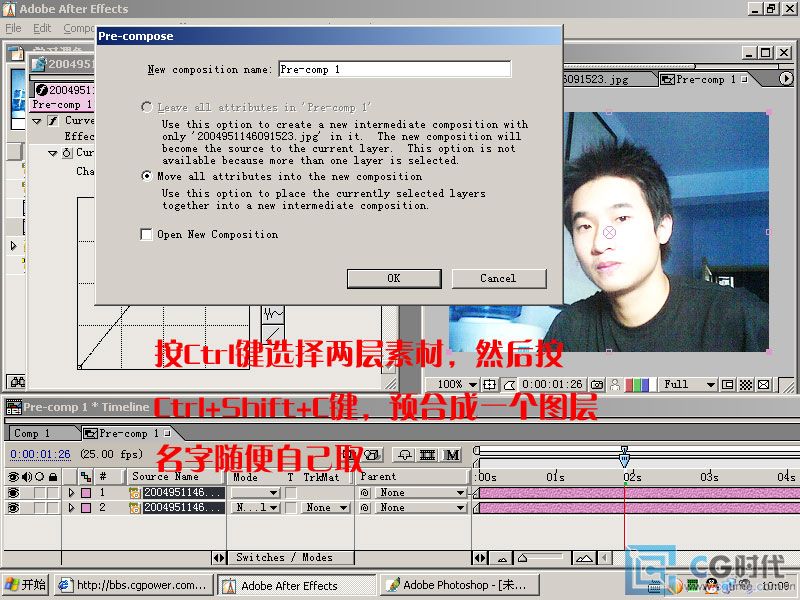This screenshot has width=800, height=600.
Task: Click the binoculars find icon in project panel
Action: [x=17, y=382]
